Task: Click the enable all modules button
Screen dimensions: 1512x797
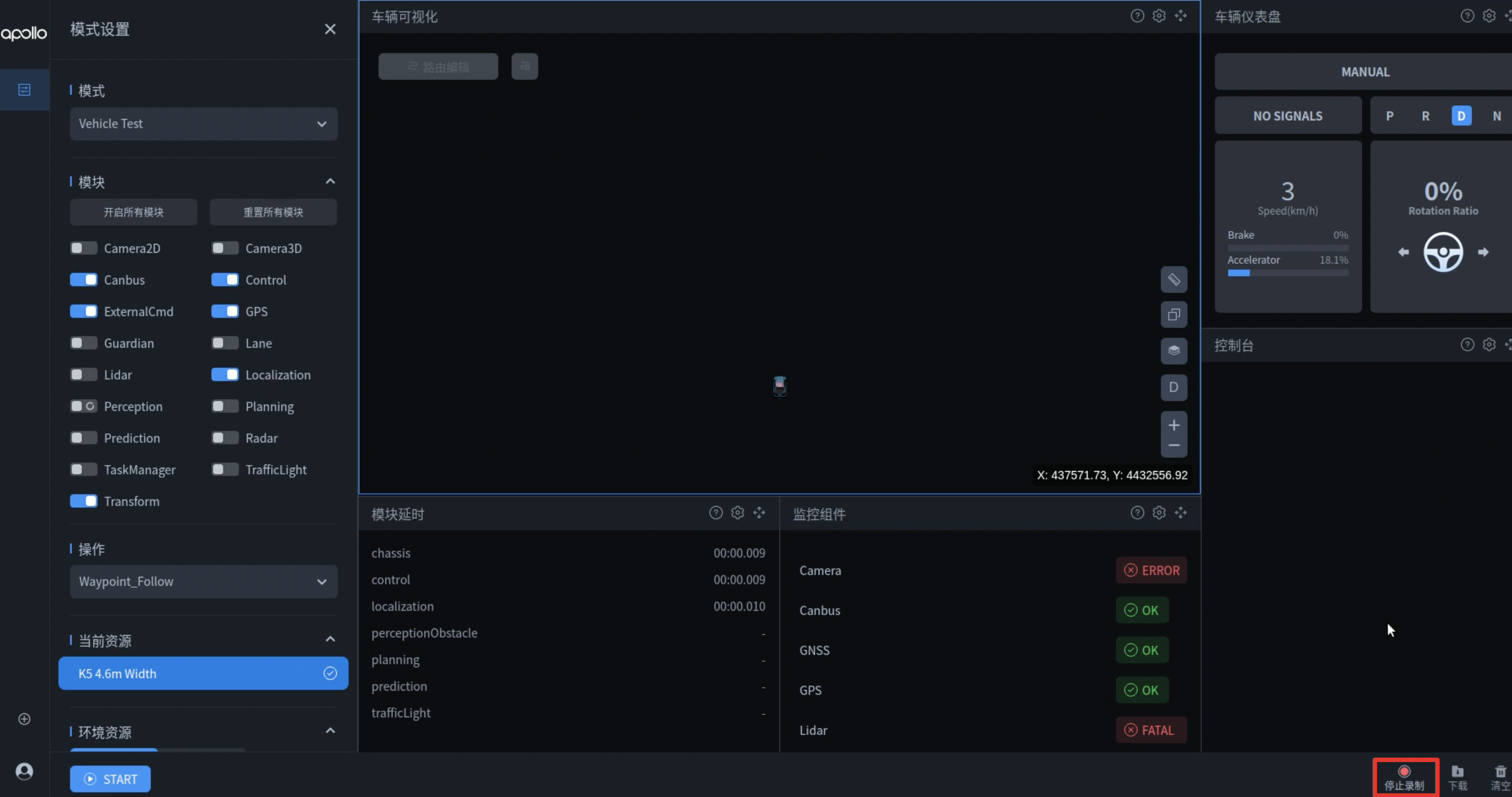Action: click(x=133, y=212)
